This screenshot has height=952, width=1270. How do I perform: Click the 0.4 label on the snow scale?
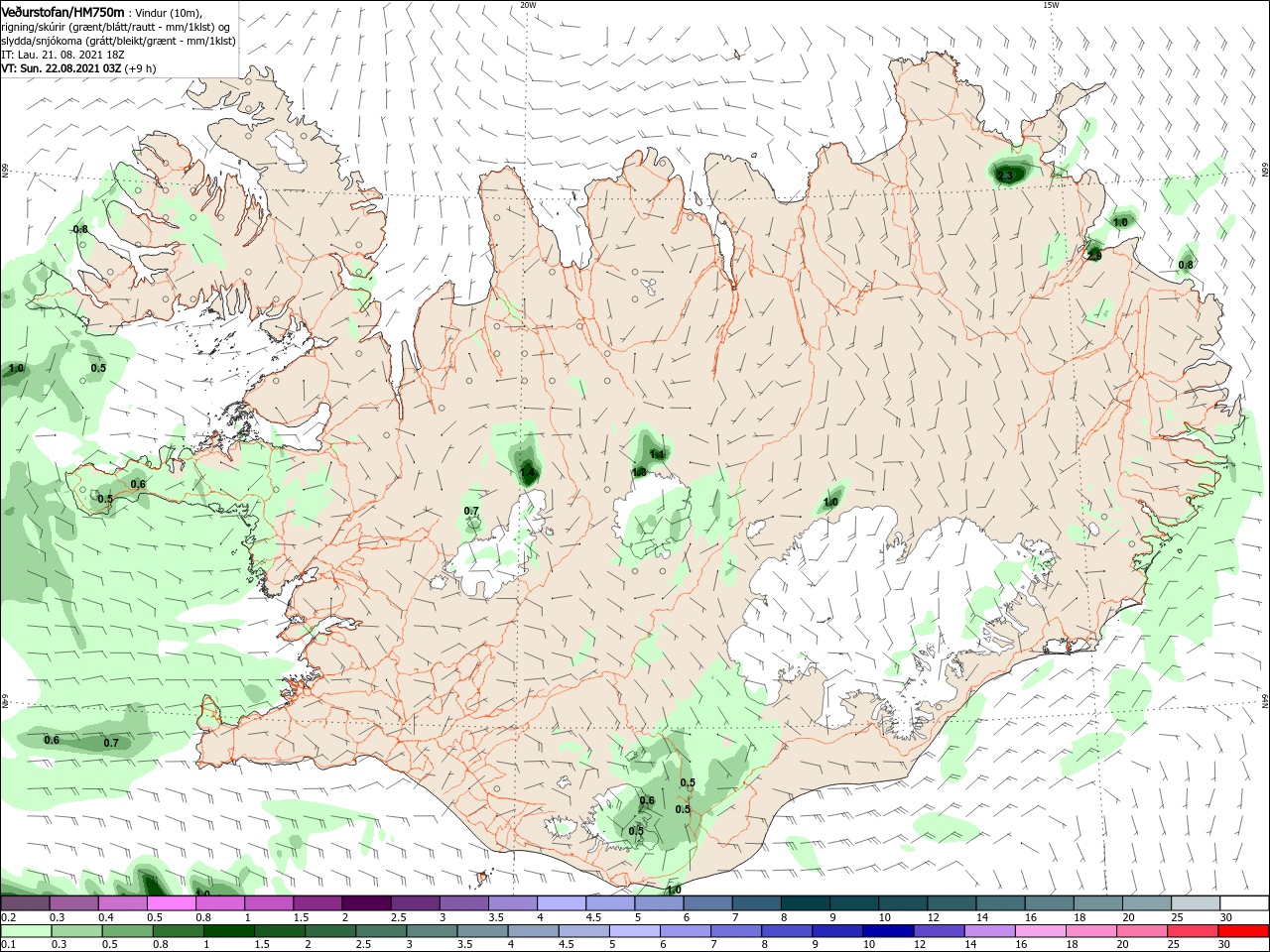[106, 917]
